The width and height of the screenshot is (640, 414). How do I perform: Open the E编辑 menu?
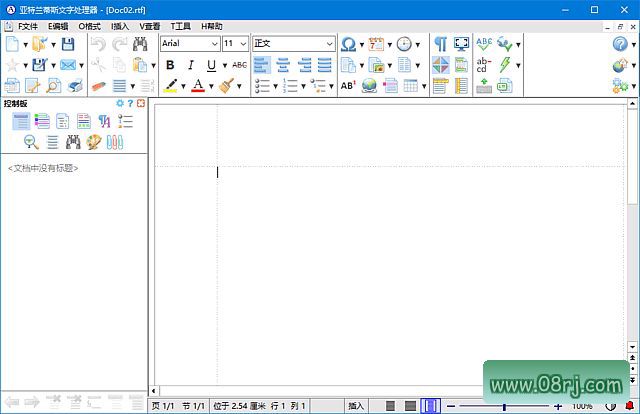pos(58,27)
